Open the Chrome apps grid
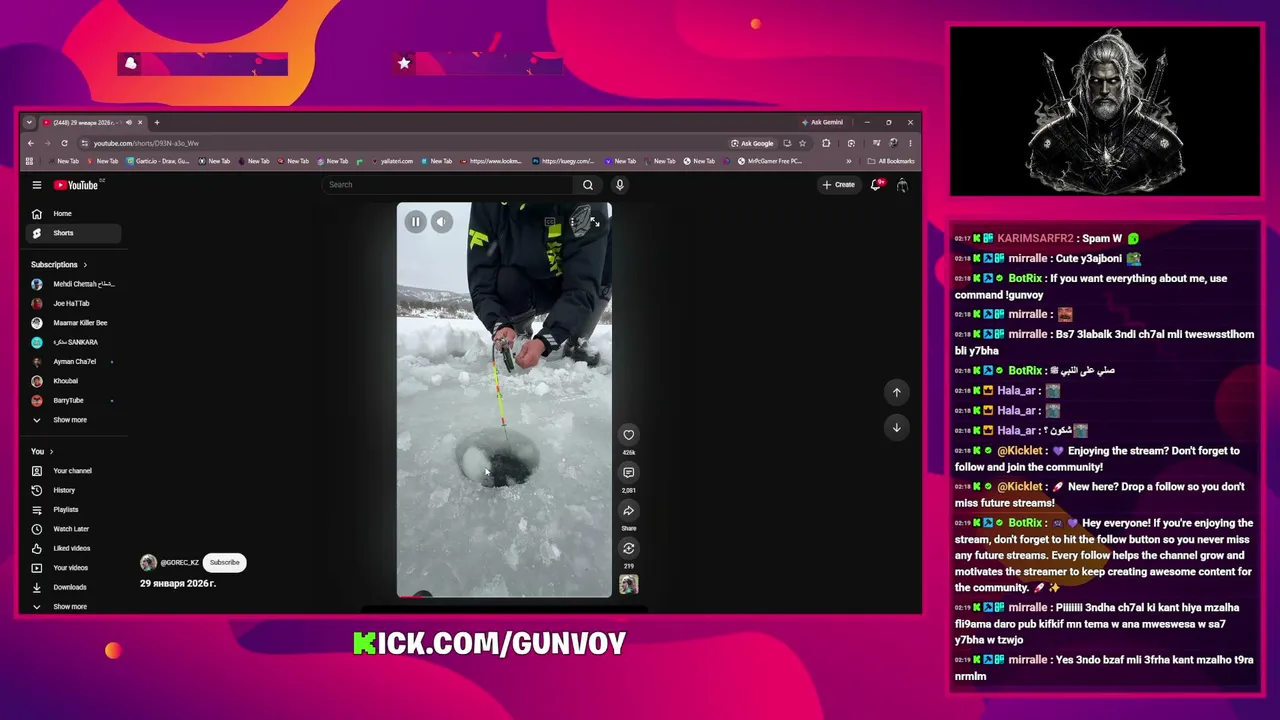This screenshot has width=1280, height=720. click(29, 161)
